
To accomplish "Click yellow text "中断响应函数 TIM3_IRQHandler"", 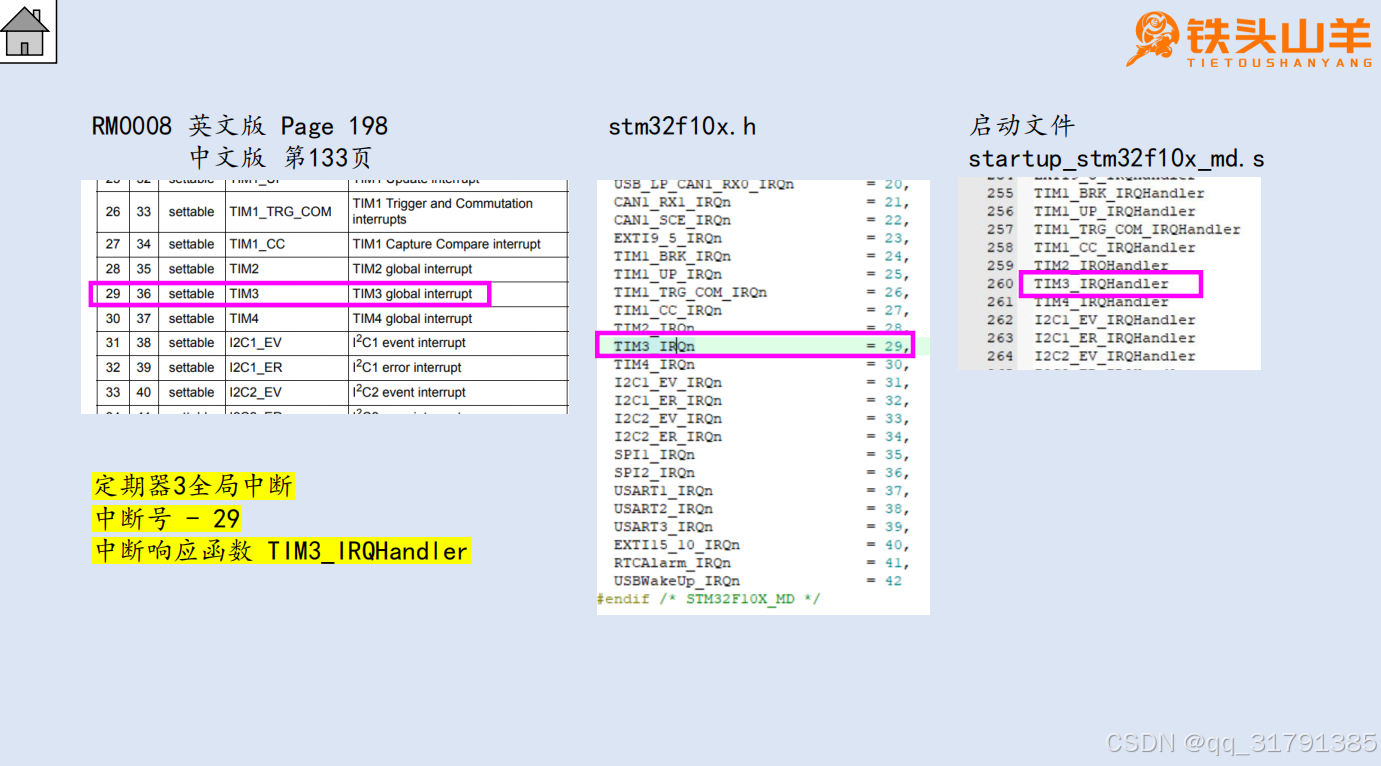I will 281,550.
